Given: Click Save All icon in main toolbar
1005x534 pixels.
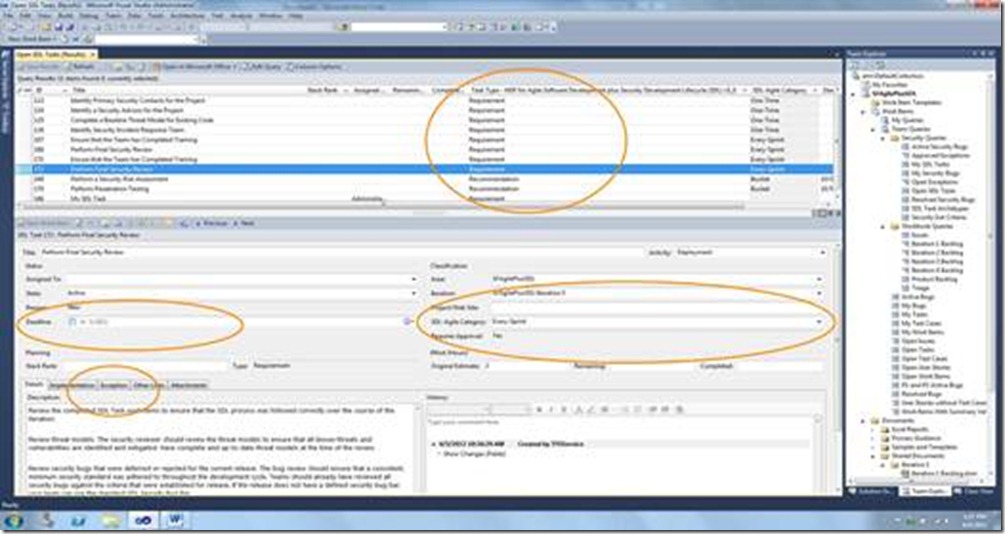Looking at the screenshot, I should [x=68, y=27].
